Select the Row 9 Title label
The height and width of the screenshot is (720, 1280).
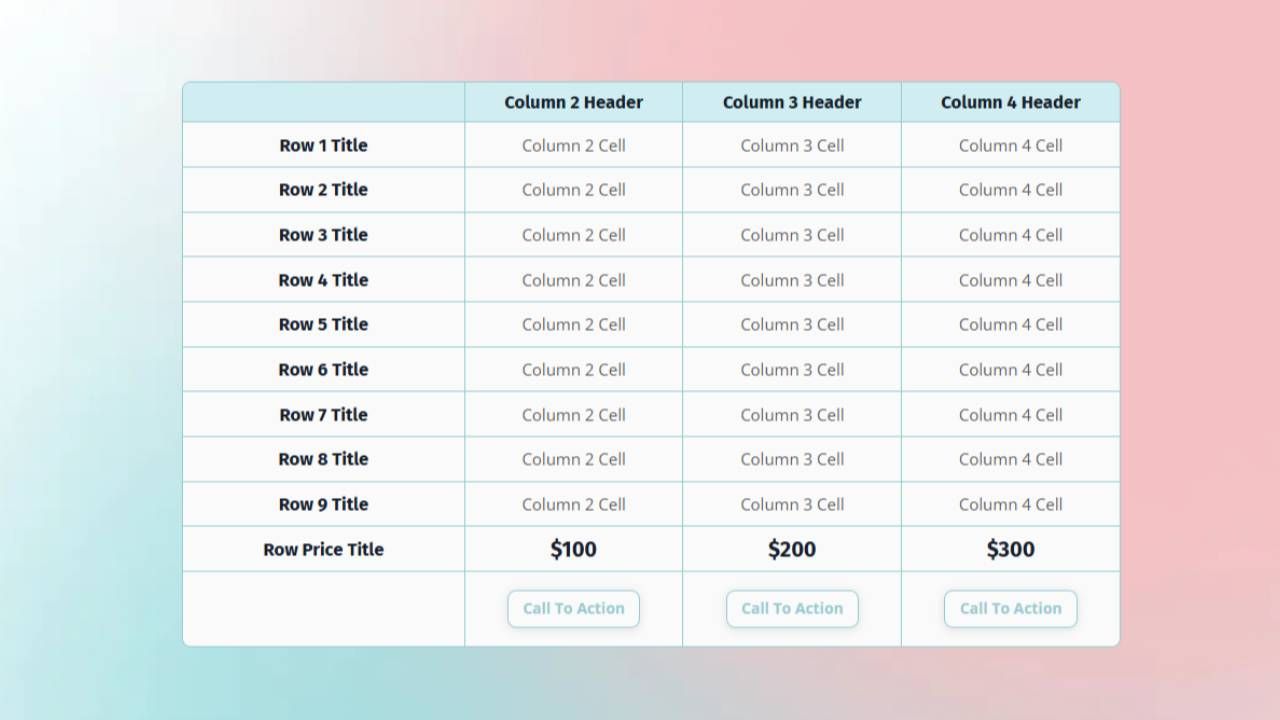[x=323, y=504]
